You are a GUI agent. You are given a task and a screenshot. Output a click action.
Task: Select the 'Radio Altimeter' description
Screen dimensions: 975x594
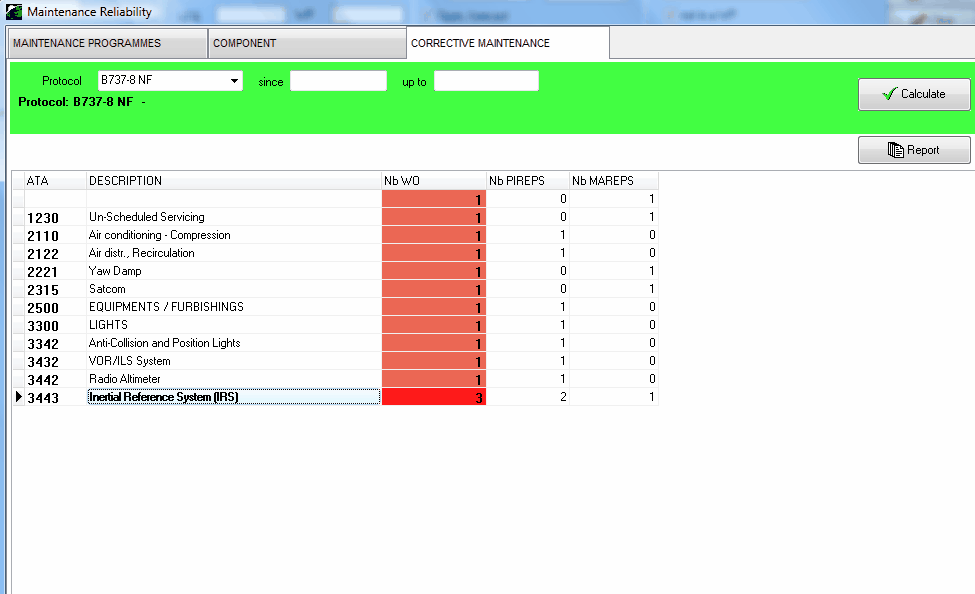[234, 379]
